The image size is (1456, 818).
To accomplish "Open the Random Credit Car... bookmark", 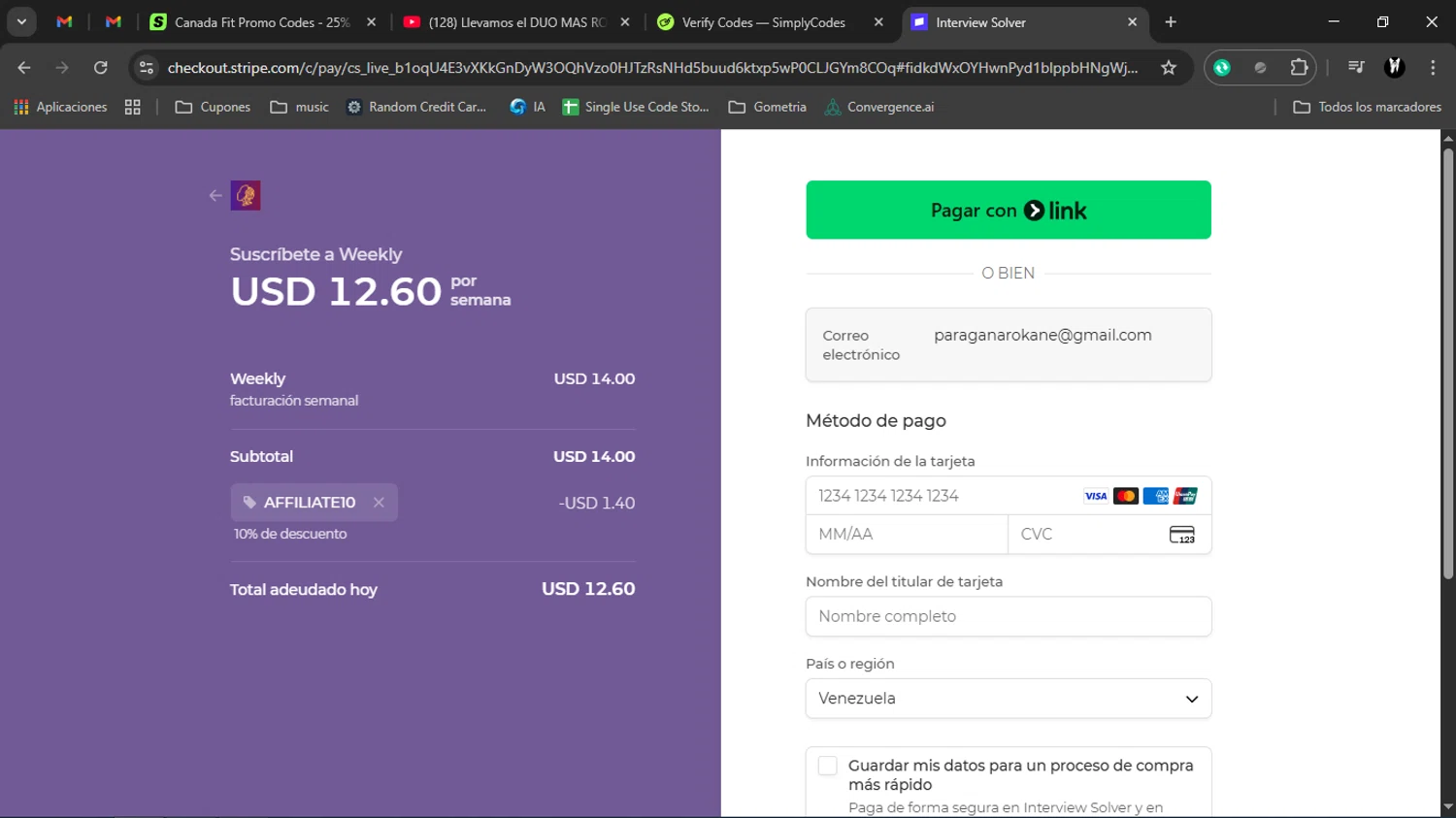I will point(416,107).
